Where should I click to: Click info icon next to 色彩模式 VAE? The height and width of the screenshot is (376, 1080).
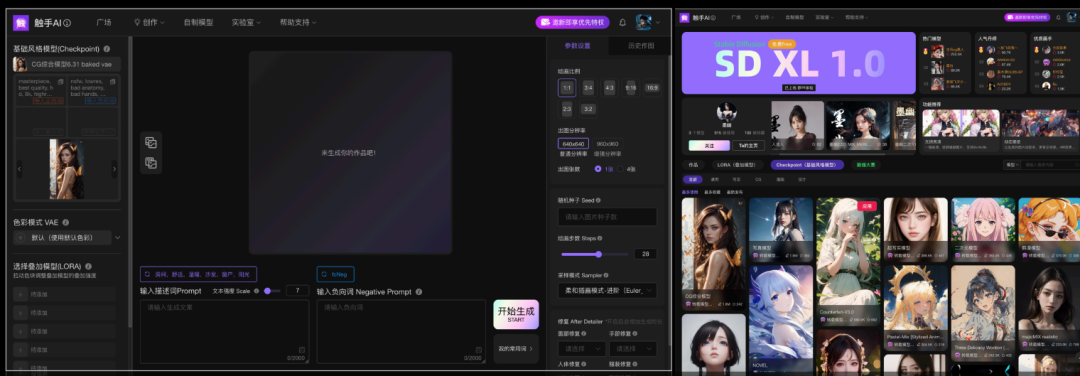(x=66, y=222)
